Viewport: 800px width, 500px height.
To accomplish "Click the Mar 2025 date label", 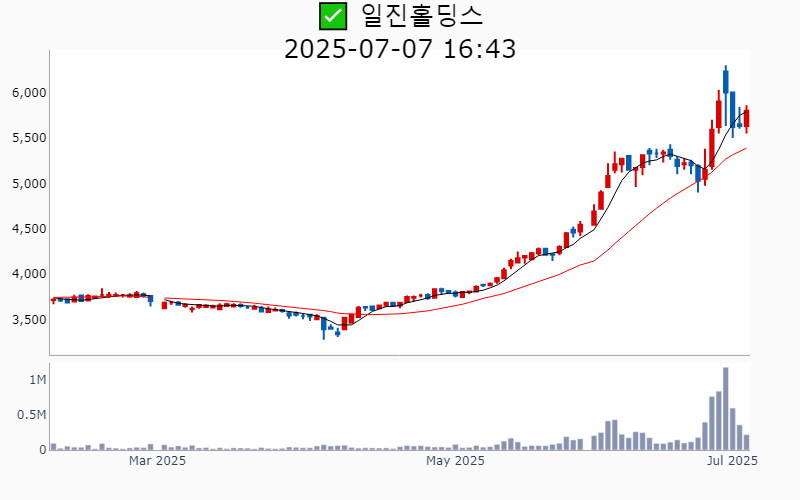I will (x=157, y=461).
